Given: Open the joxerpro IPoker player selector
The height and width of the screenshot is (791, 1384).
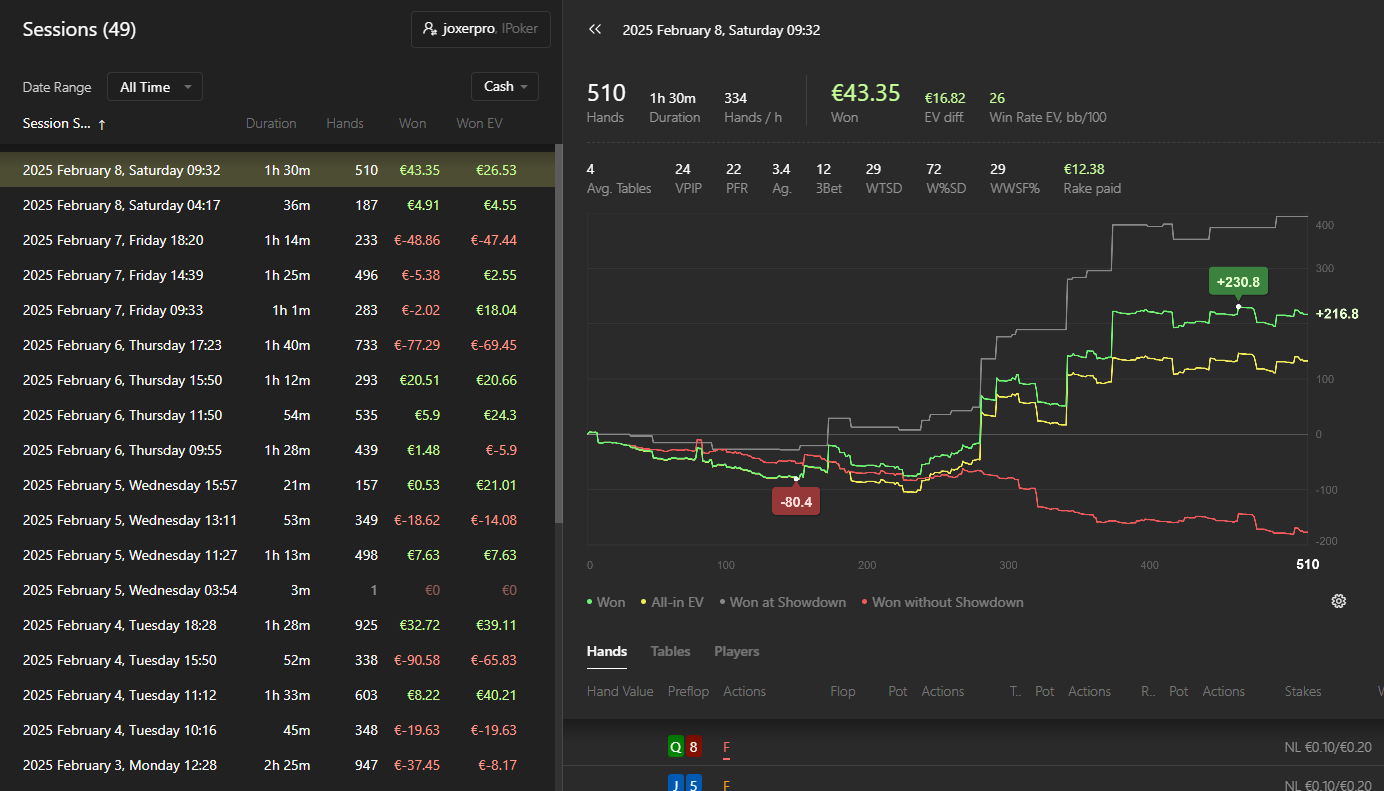Looking at the screenshot, I should (x=481, y=30).
